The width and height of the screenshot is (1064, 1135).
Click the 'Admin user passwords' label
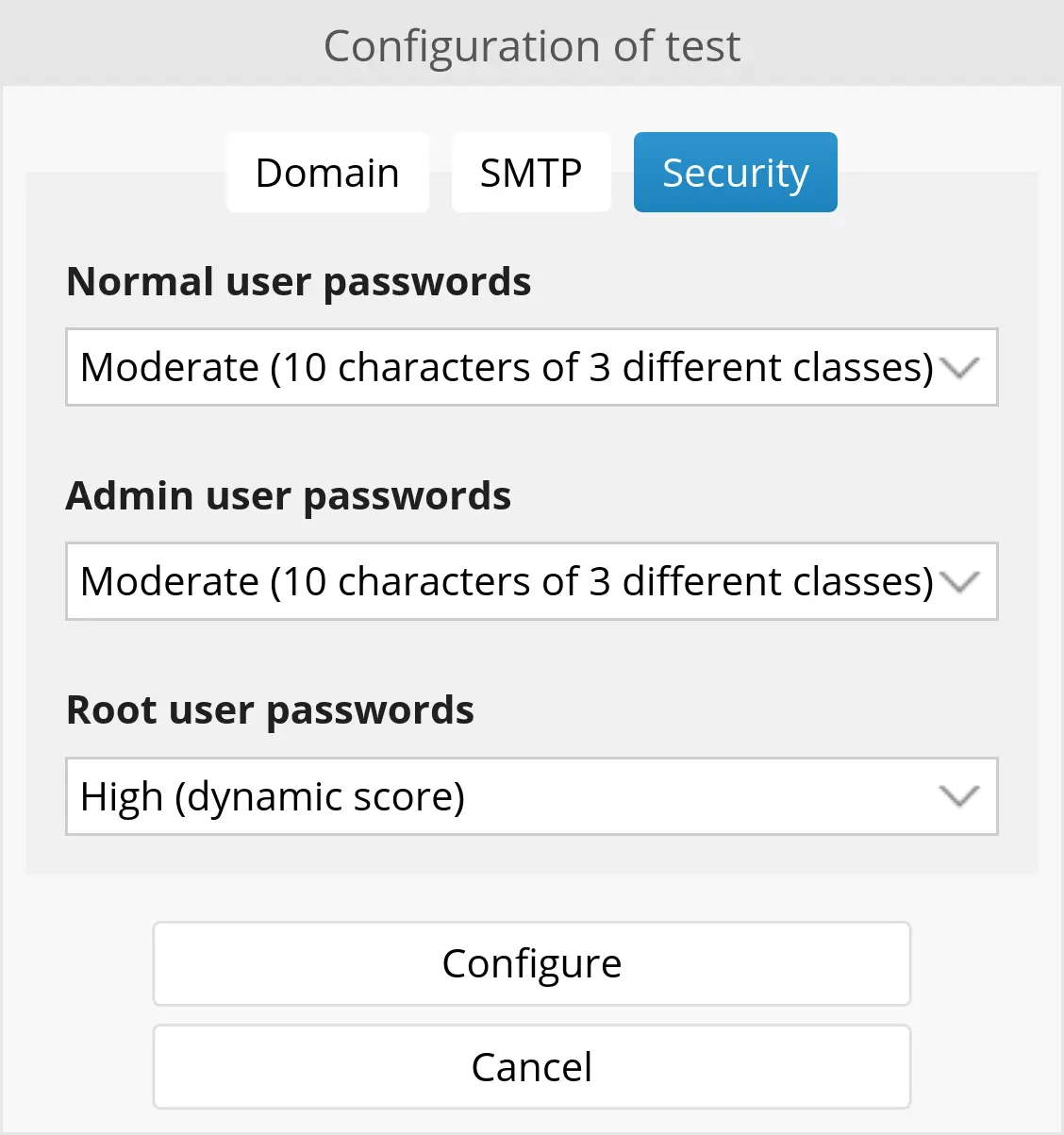tap(289, 496)
